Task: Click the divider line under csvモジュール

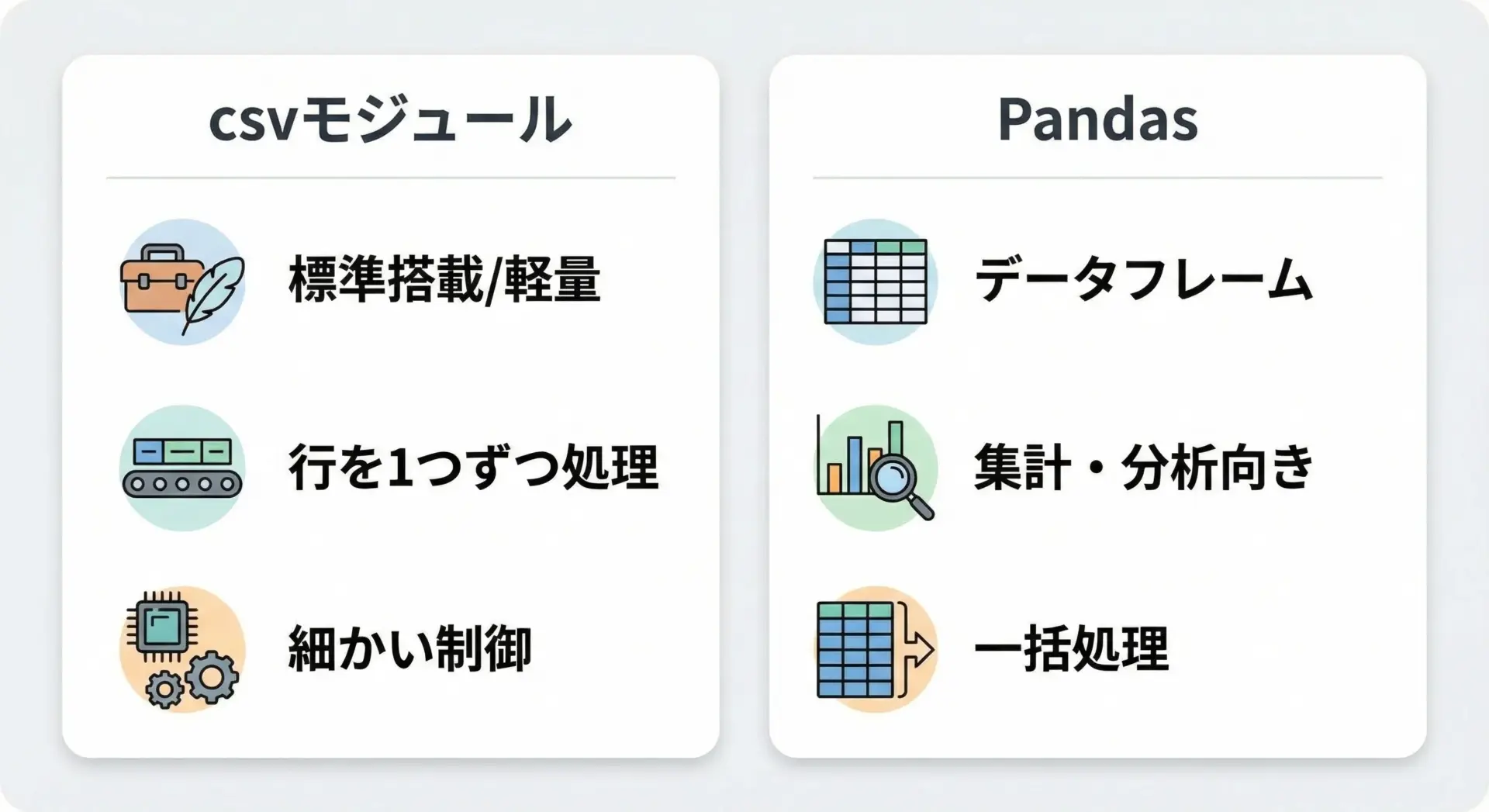Action: [x=390, y=178]
